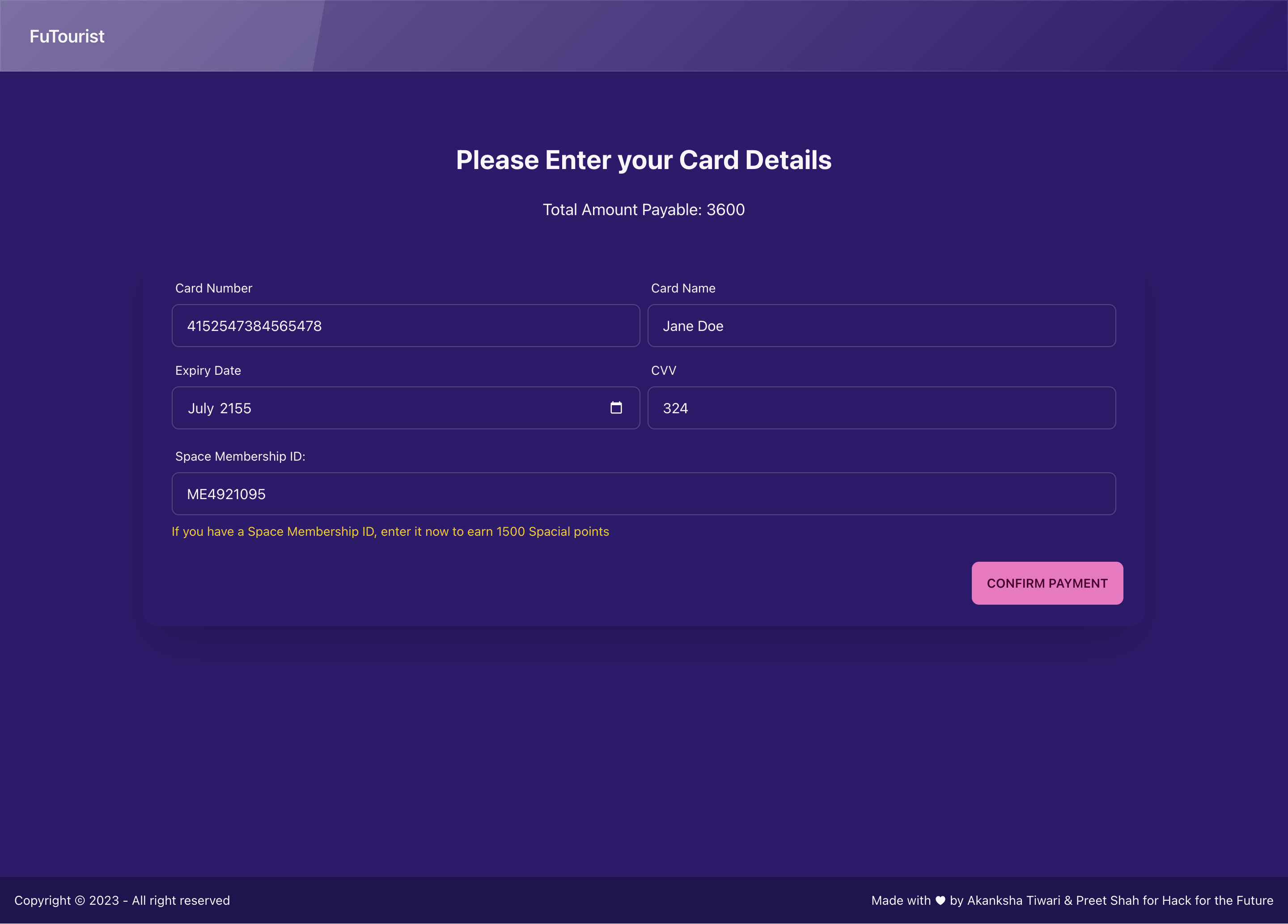Click the heart icon in the footer
This screenshot has width=1288, height=924.
tap(941, 900)
